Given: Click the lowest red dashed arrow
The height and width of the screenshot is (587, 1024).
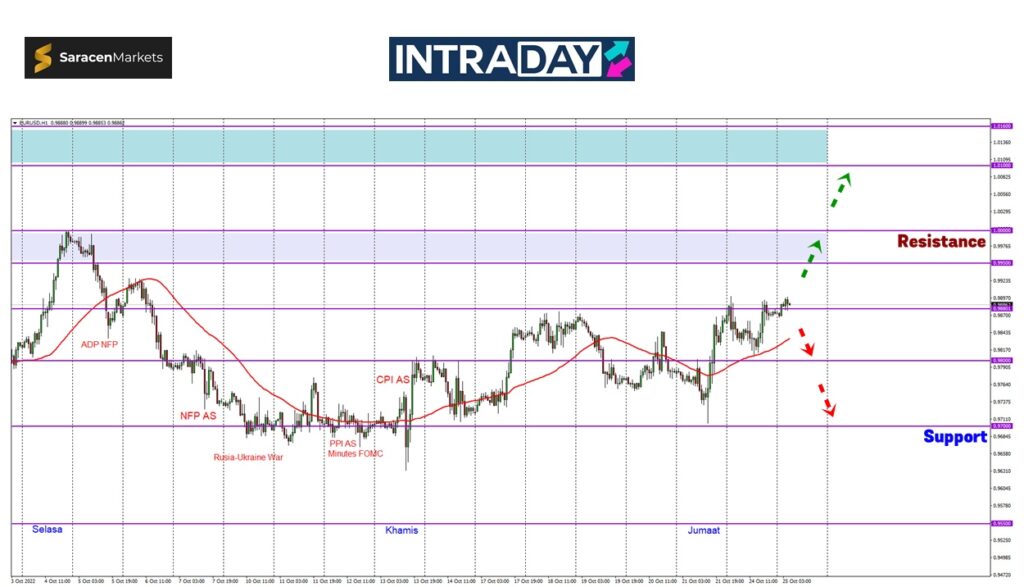Looking at the screenshot, I should (x=826, y=399).
